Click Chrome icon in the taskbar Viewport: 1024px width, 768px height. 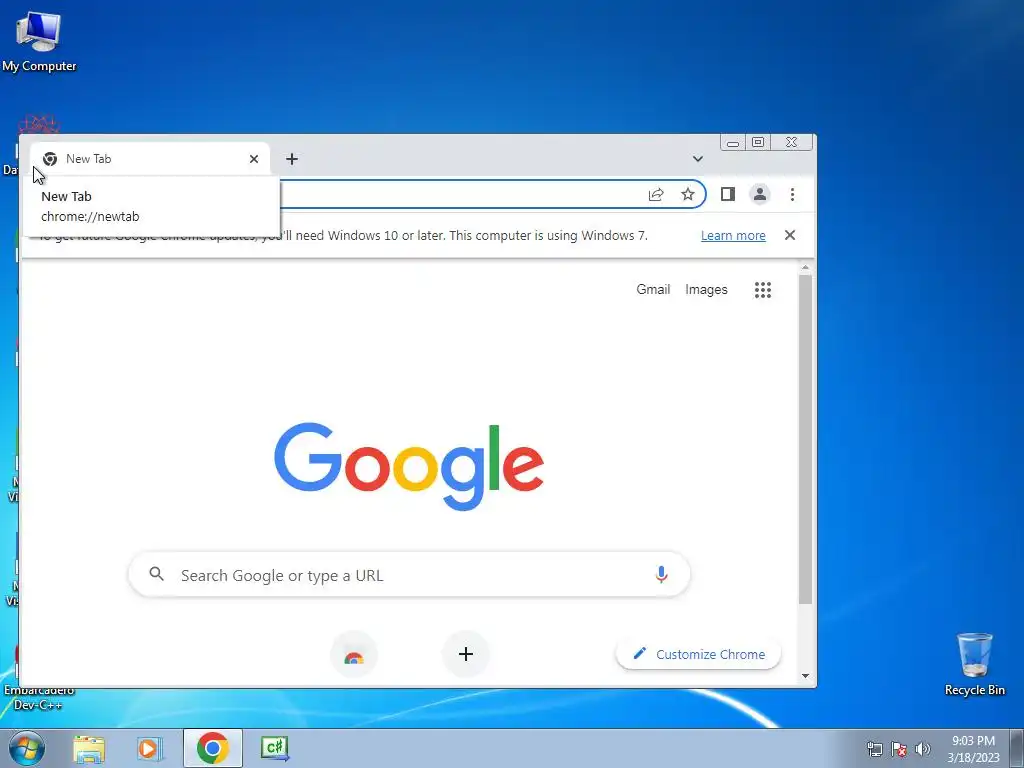point(212,748)
